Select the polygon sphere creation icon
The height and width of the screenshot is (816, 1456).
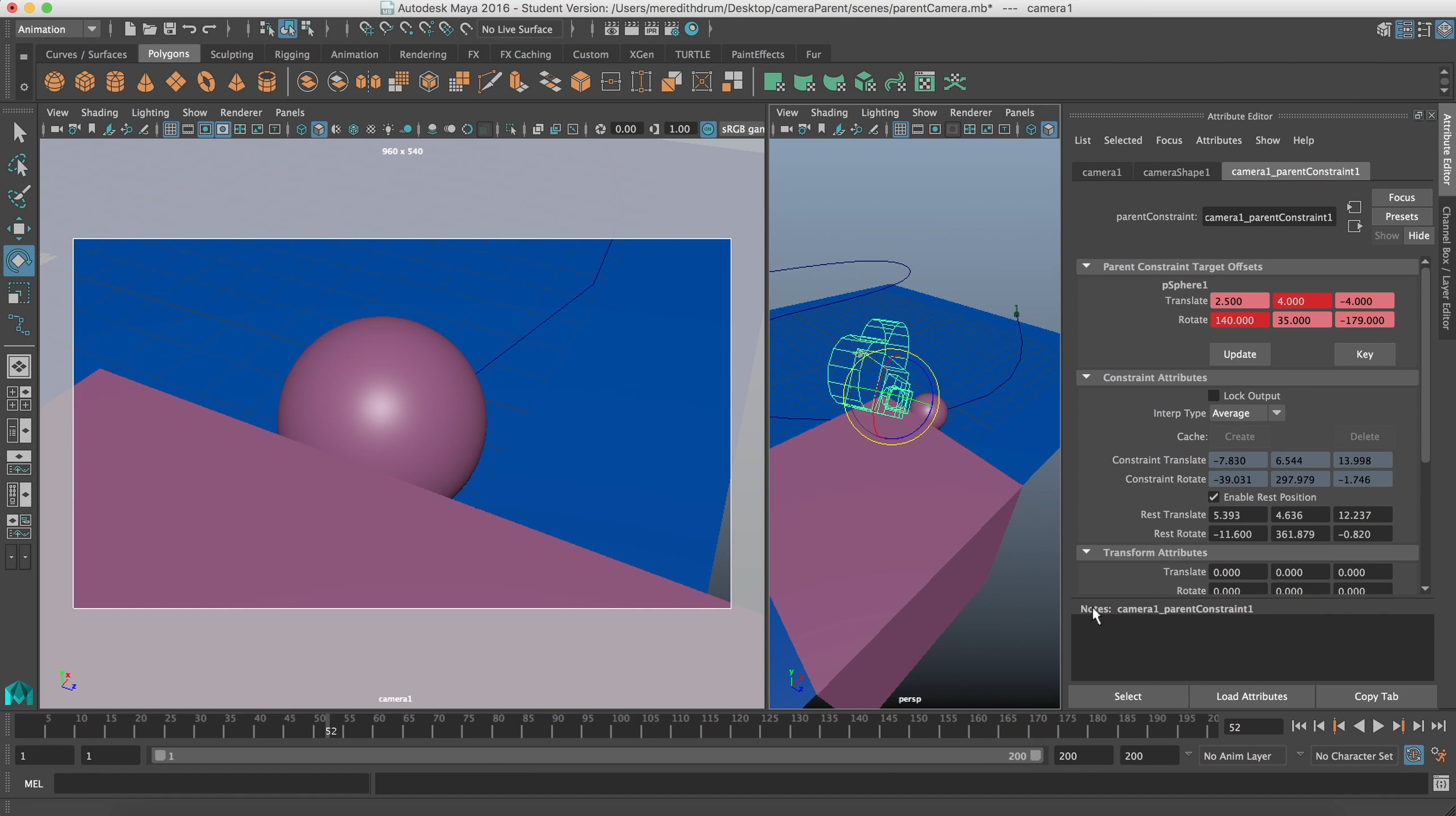[54, 82]
